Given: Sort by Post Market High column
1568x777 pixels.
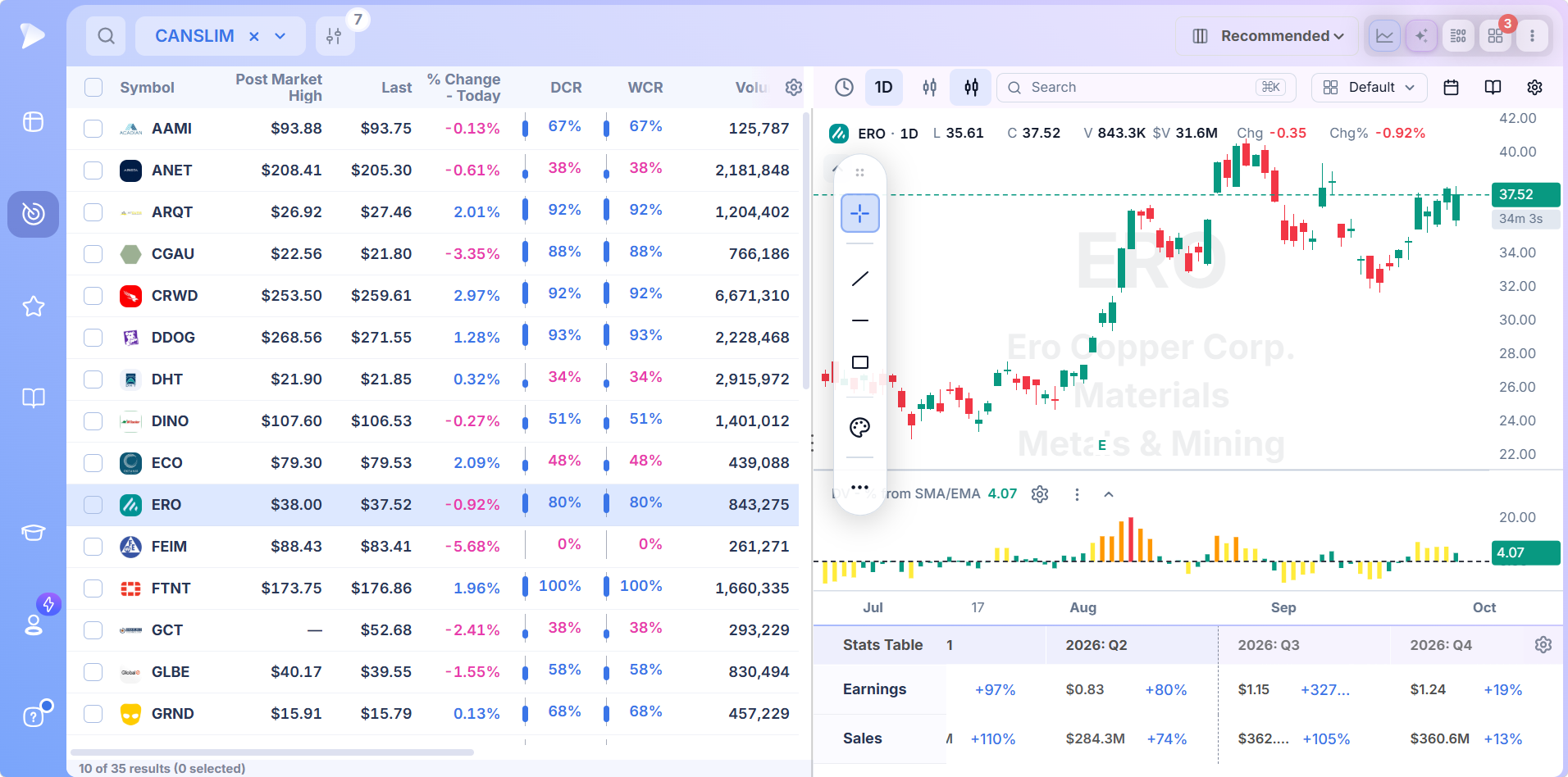Looking at the screenshot, I should coord(278,88).
